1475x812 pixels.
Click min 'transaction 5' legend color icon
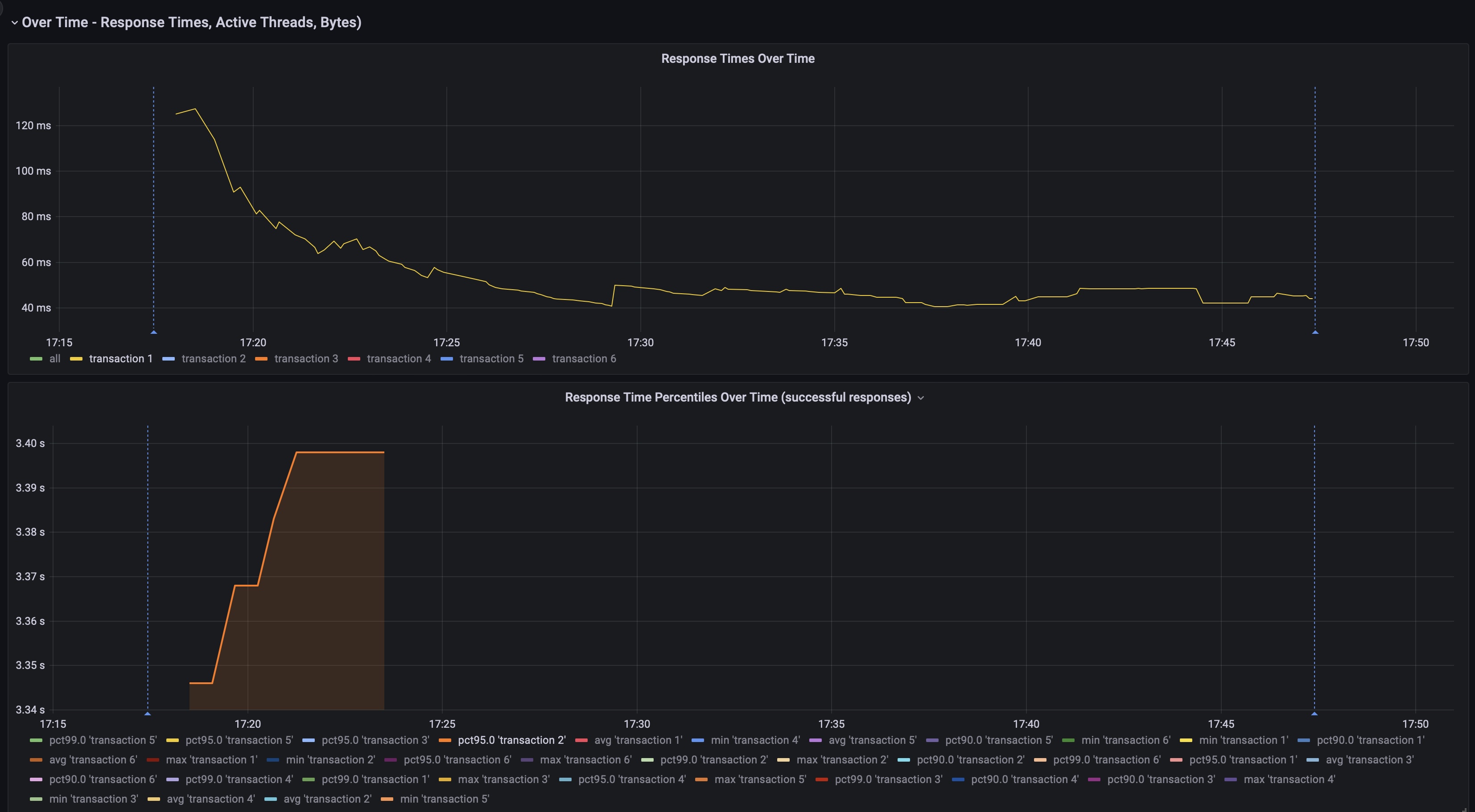click(387, 799)
